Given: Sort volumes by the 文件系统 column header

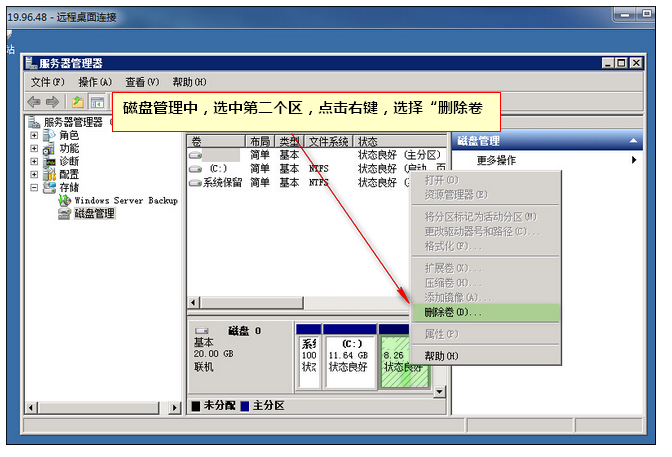Looking at the screenshot, I should tap(328, 142).
